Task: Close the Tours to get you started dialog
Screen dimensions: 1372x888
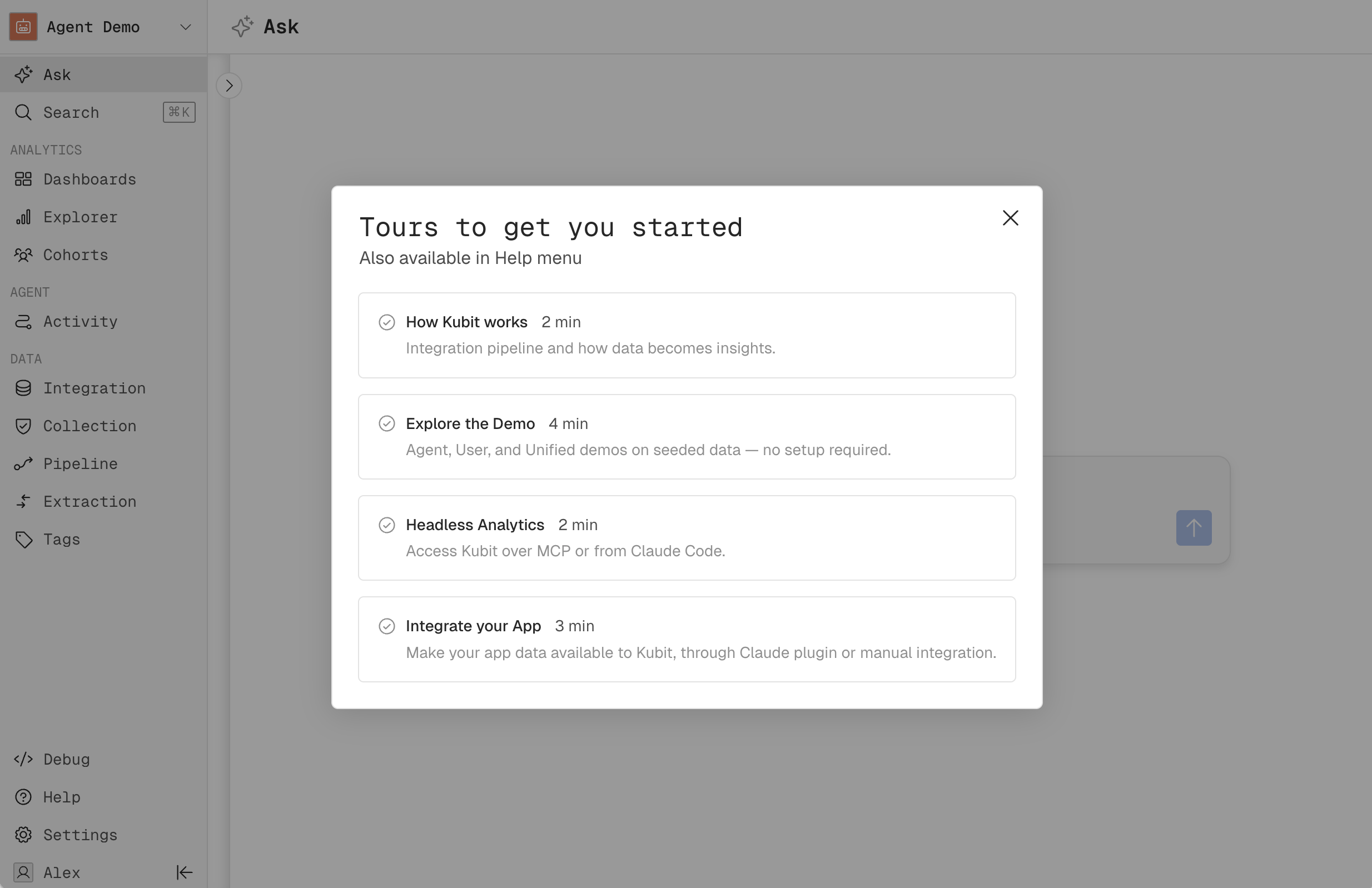Action: coord(1010,218)
